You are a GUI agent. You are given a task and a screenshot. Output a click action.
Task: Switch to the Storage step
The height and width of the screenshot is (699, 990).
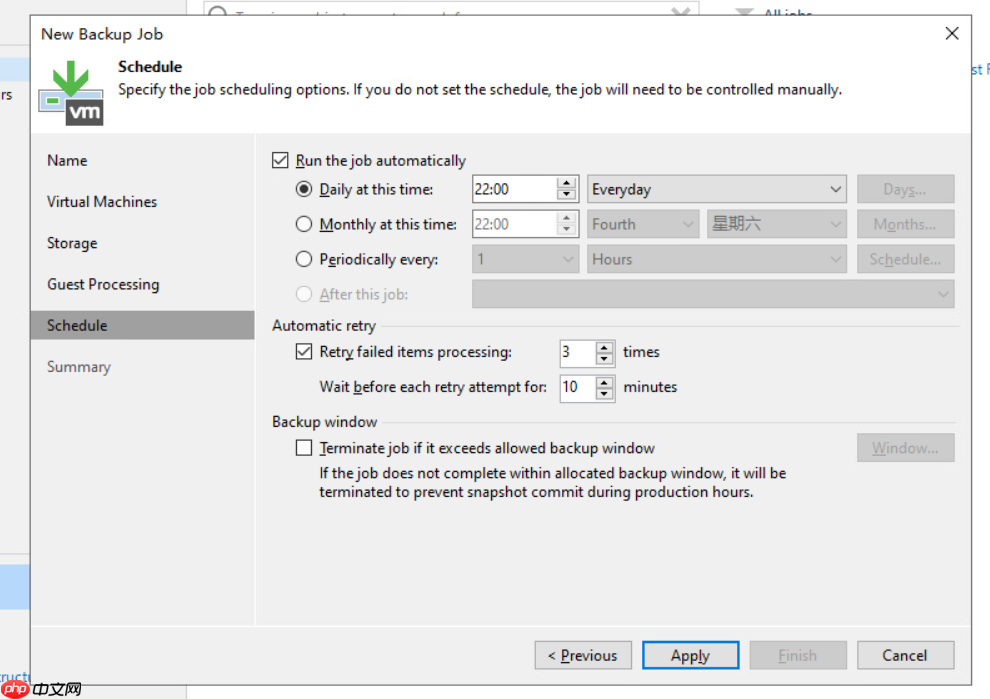pos(72,243)
